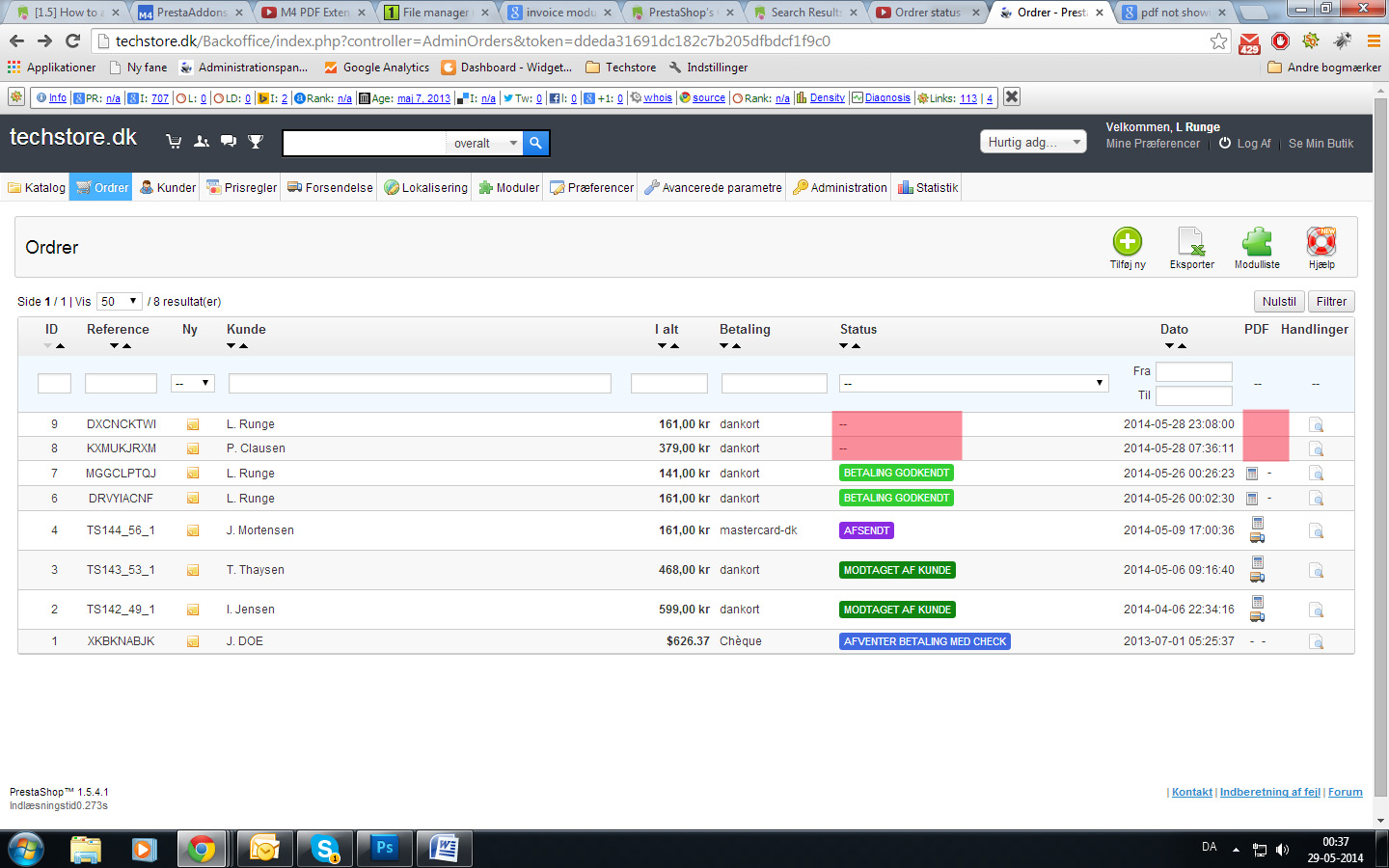
Task: Click the Til date filter field
Action: tap(1193, 395)
